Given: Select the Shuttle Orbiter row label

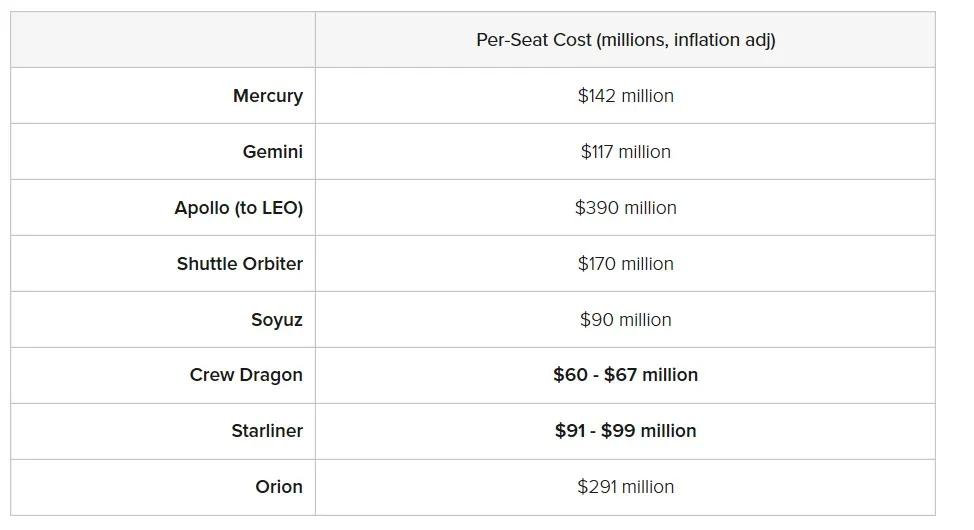Looking at the screenshot, I should [x=239, y=264].
